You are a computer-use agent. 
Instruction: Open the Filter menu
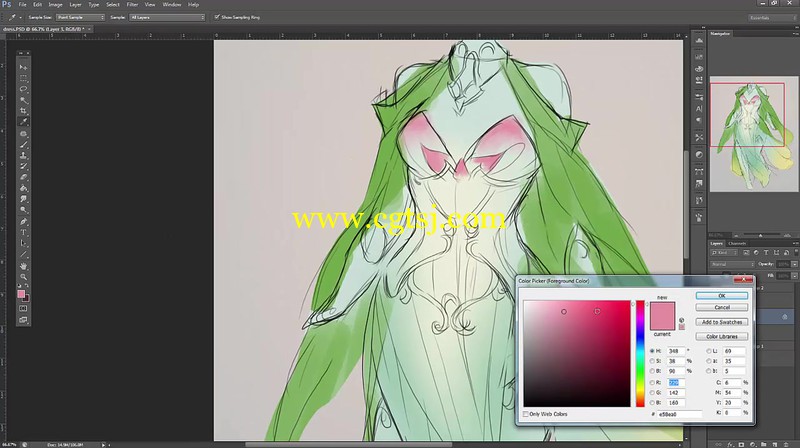(x=132, y=5)
